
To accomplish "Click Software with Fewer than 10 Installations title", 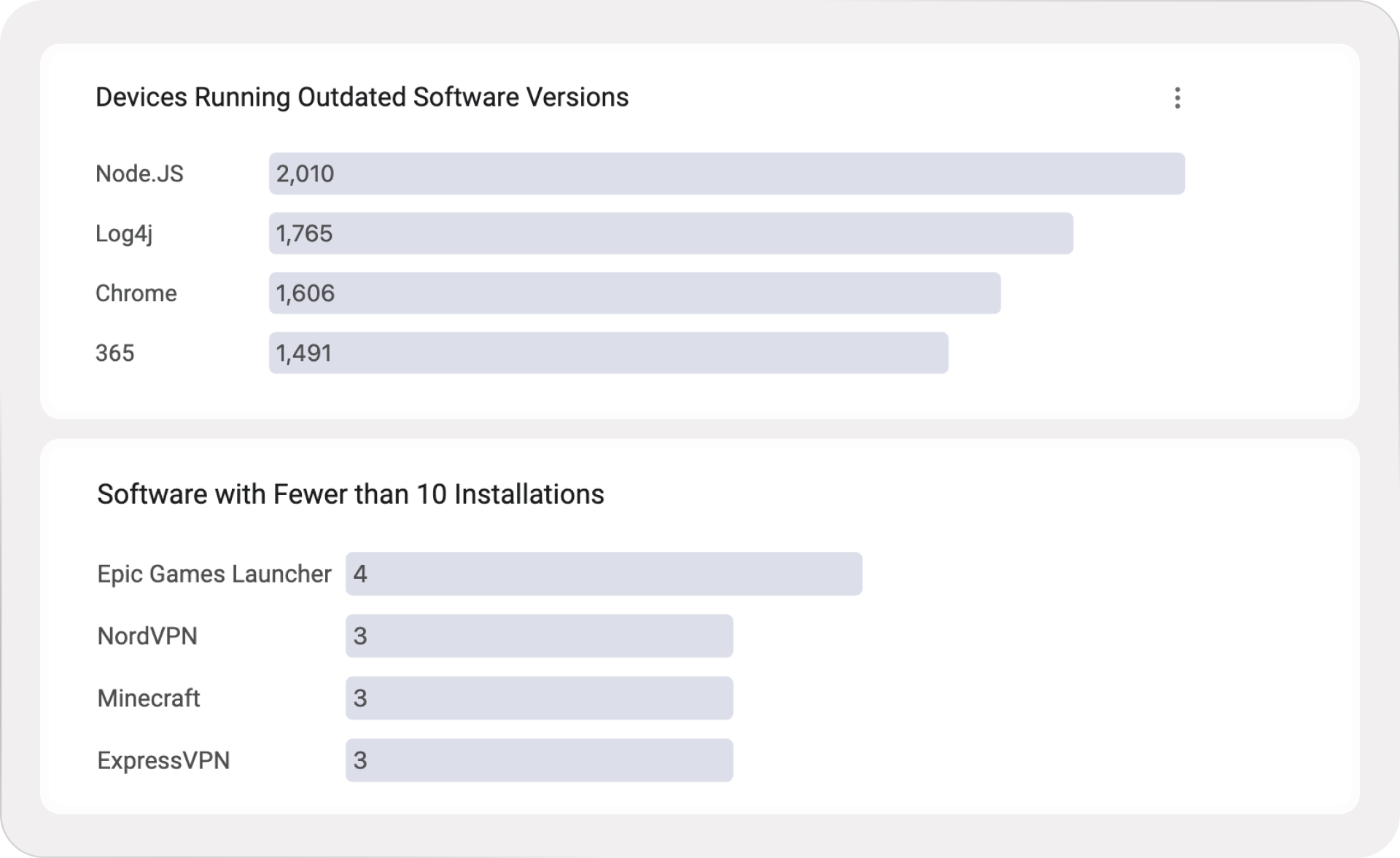I will (351, 494).
